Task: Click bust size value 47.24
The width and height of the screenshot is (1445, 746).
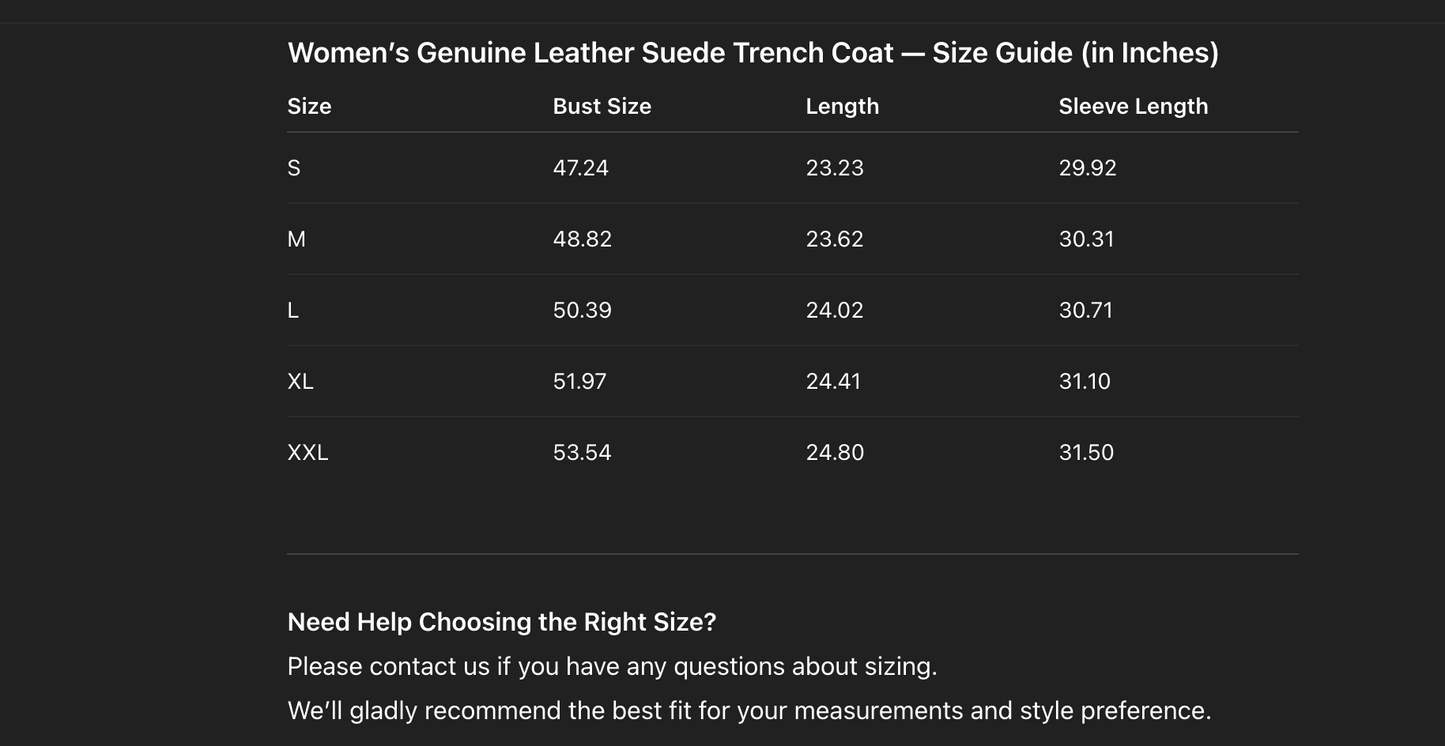Action: pyautogui.click(x=580, y=168)
